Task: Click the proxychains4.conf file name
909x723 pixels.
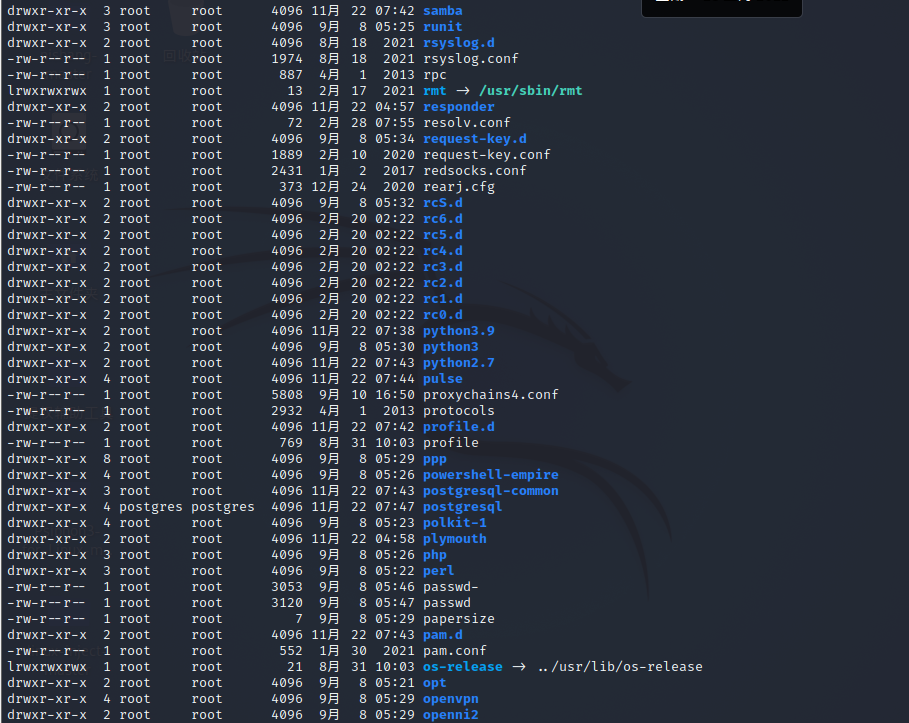Action: 490,395
